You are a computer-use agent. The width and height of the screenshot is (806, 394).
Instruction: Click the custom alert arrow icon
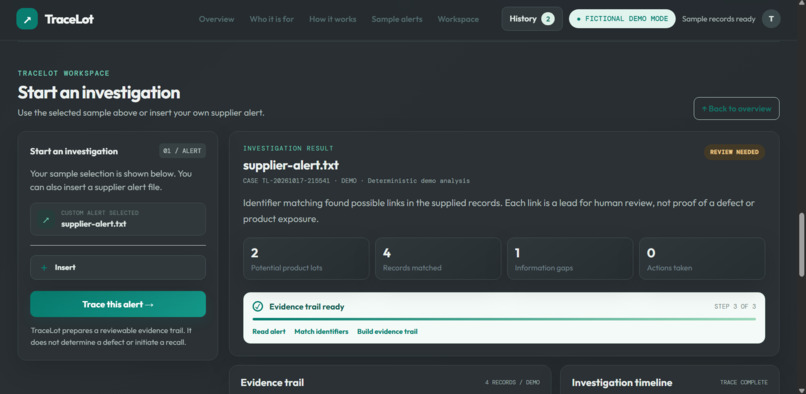46,220
